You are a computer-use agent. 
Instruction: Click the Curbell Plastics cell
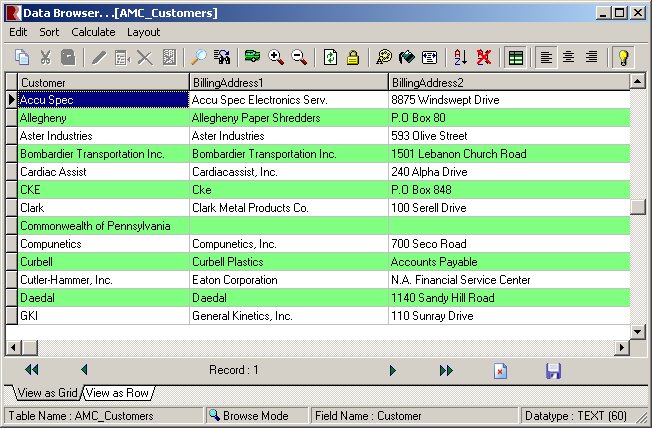[289, 262]
